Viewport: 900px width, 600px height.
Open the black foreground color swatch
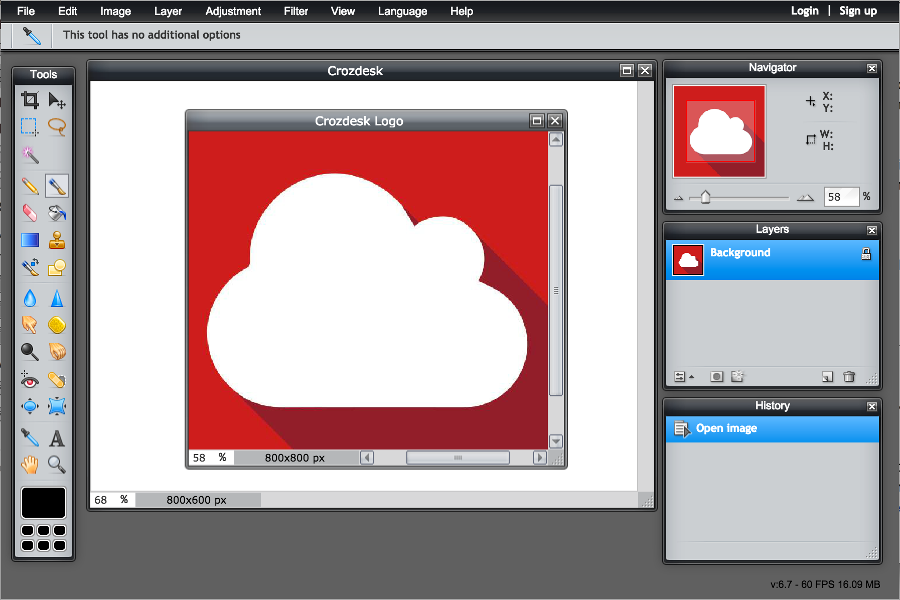(x=44, y=502)
